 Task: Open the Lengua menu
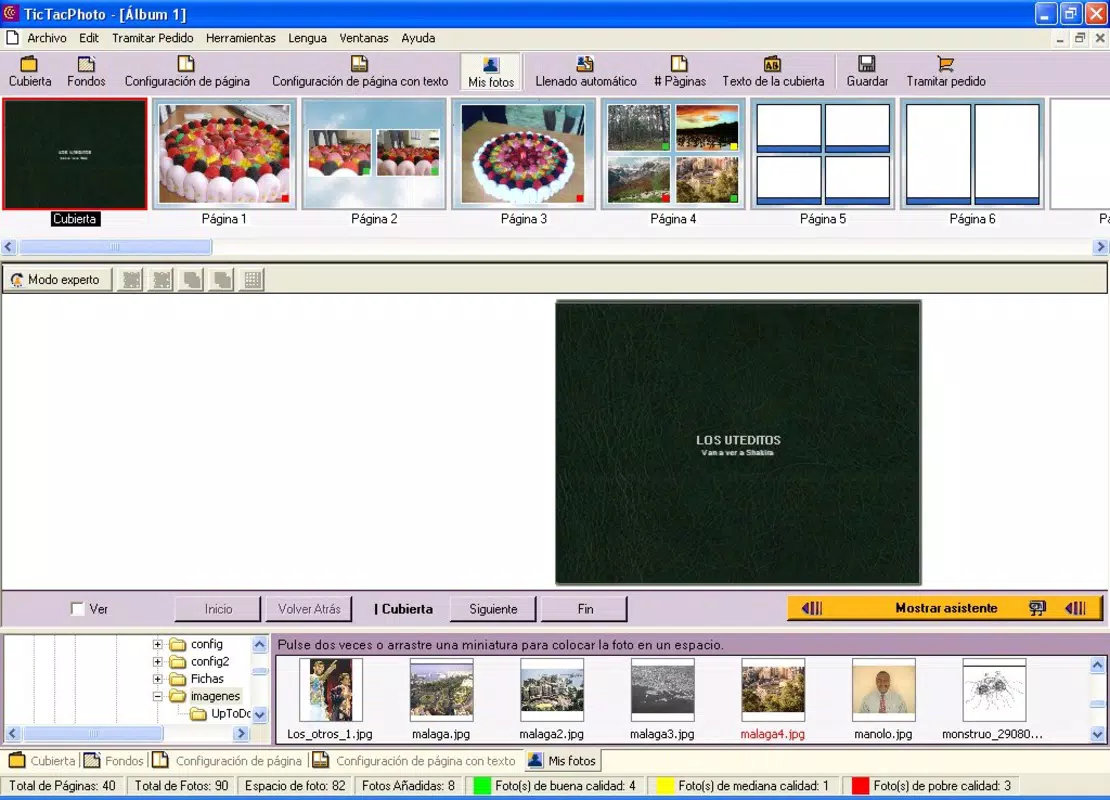307,38
